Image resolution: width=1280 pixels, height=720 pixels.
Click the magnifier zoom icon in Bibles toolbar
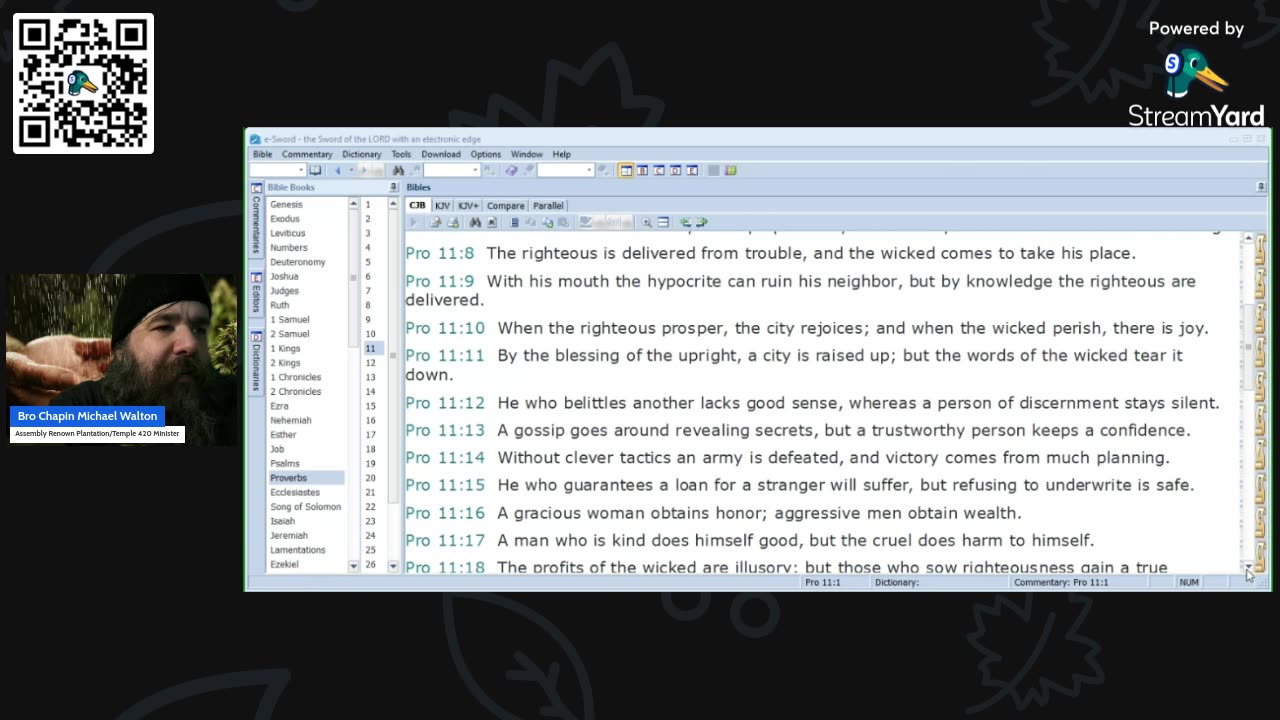pos(647,222)
